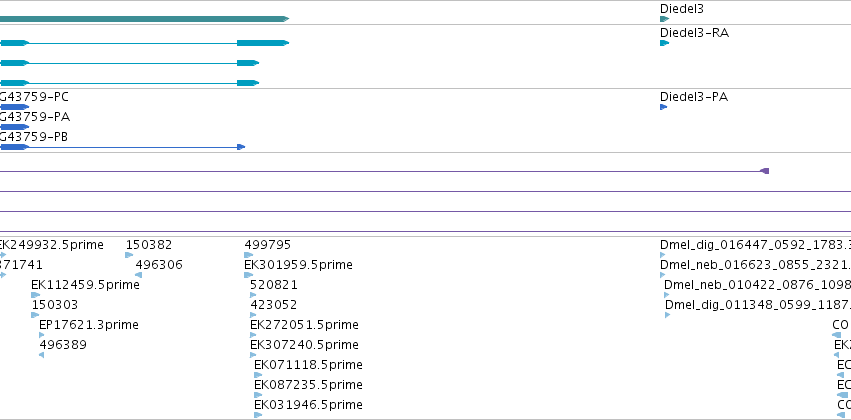This screenshot has height=420, width=851.
Task: Click the arrow glyph under EK301959.5prime
Action: click(249, 275)
